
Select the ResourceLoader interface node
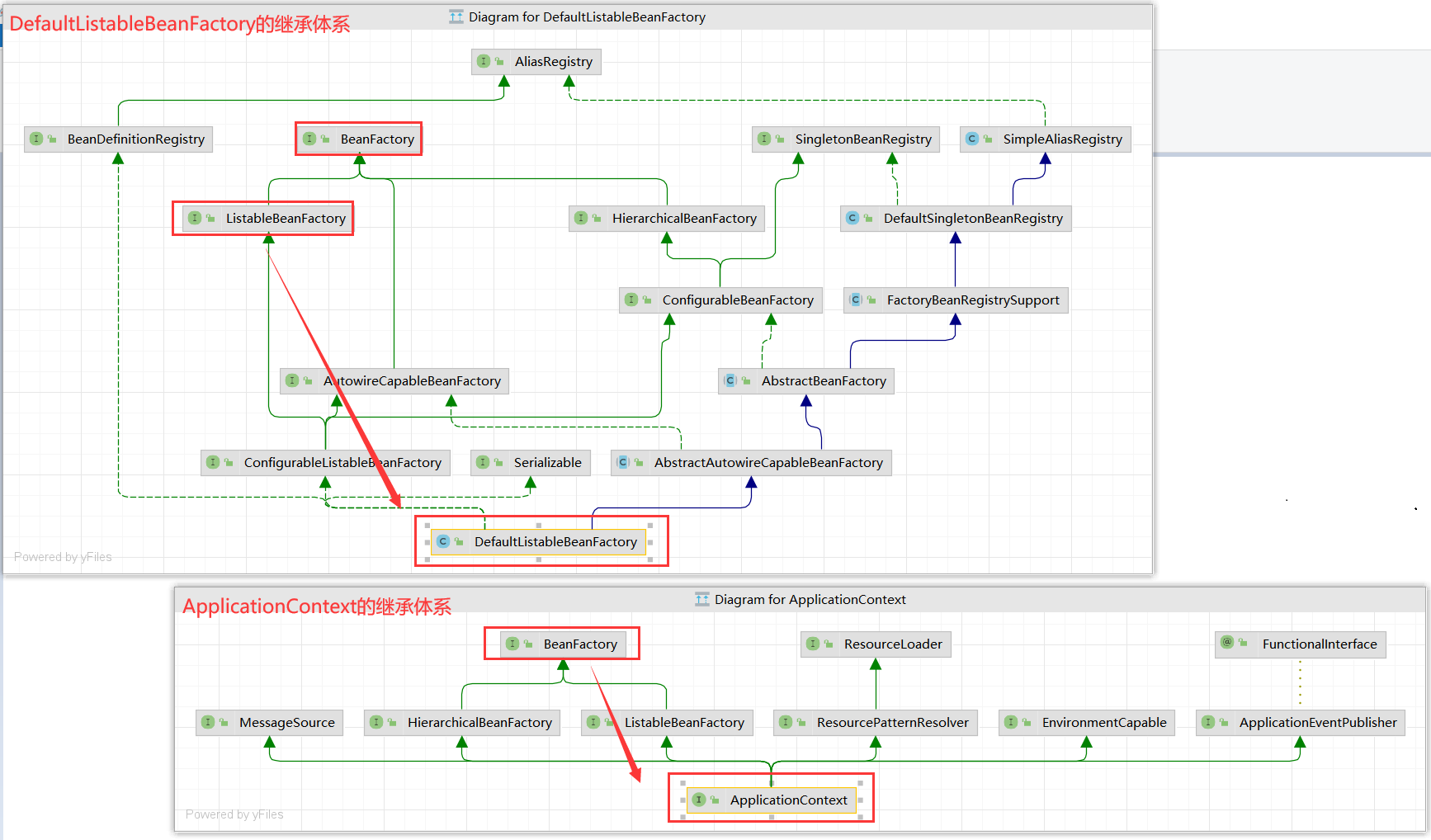[876, 644]
